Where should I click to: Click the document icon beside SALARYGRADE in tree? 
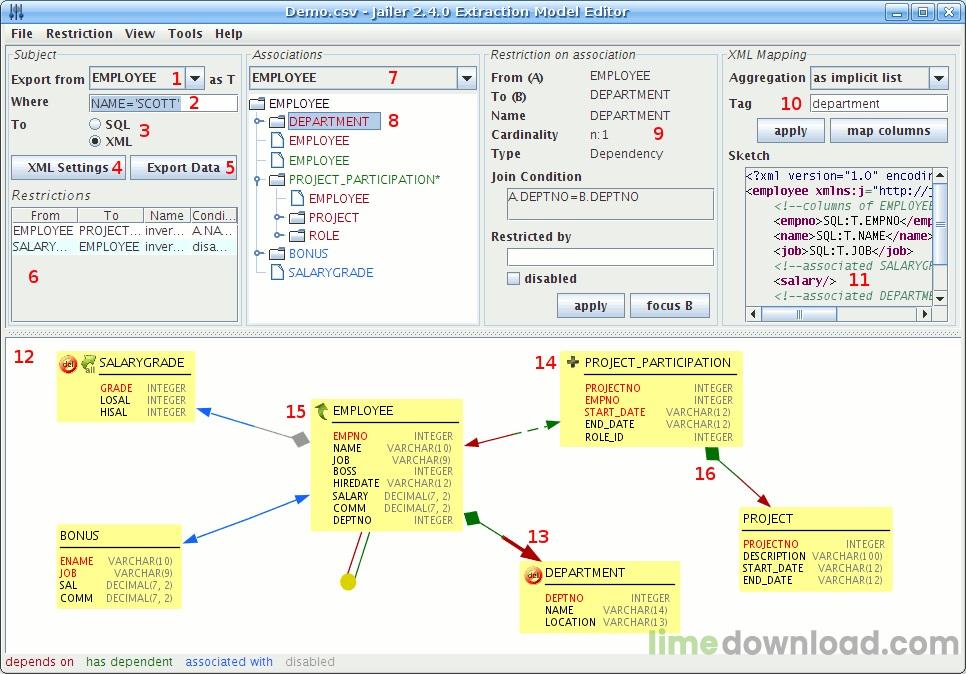278,272
